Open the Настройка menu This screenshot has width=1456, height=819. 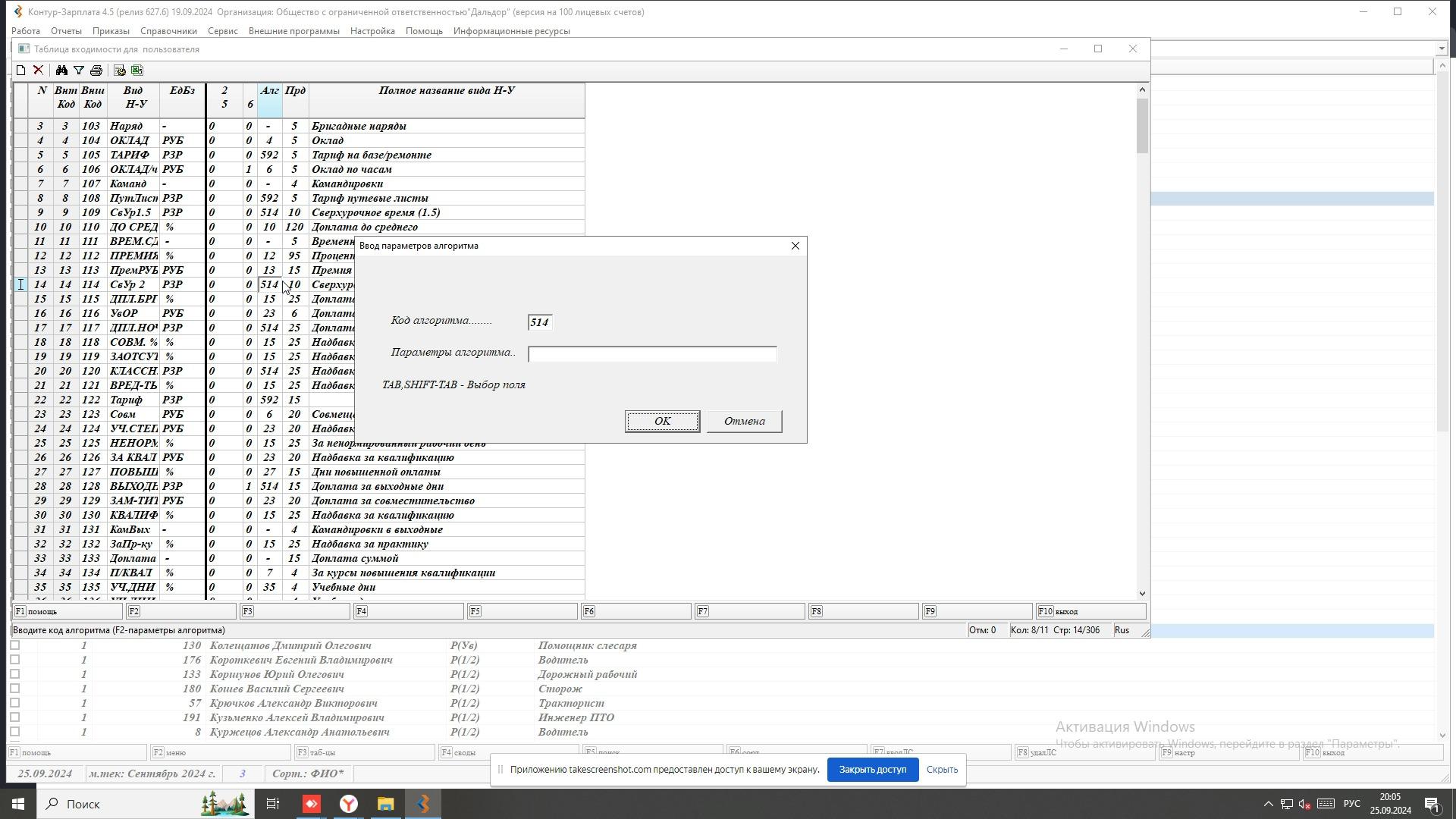(372, 31)
